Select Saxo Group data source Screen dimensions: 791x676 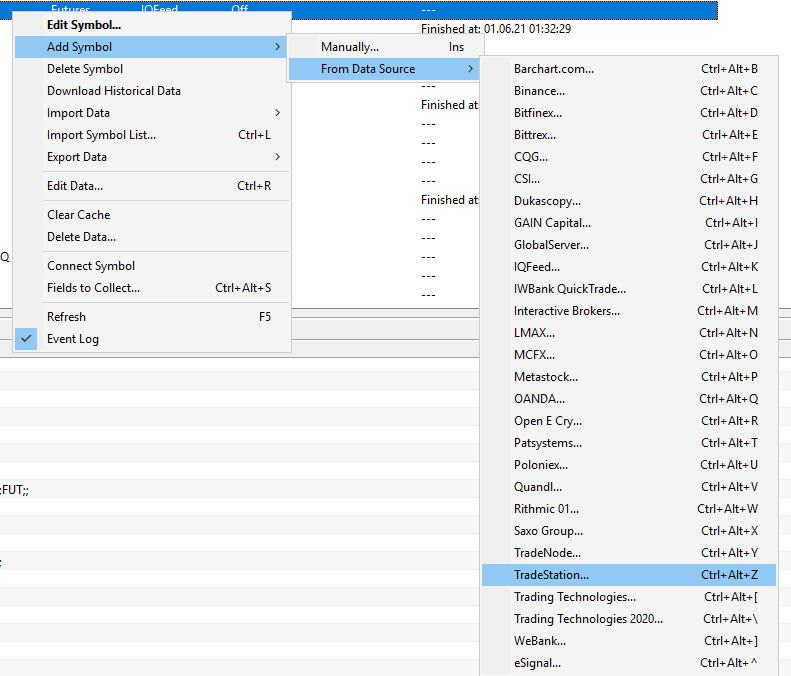point(629,531)
